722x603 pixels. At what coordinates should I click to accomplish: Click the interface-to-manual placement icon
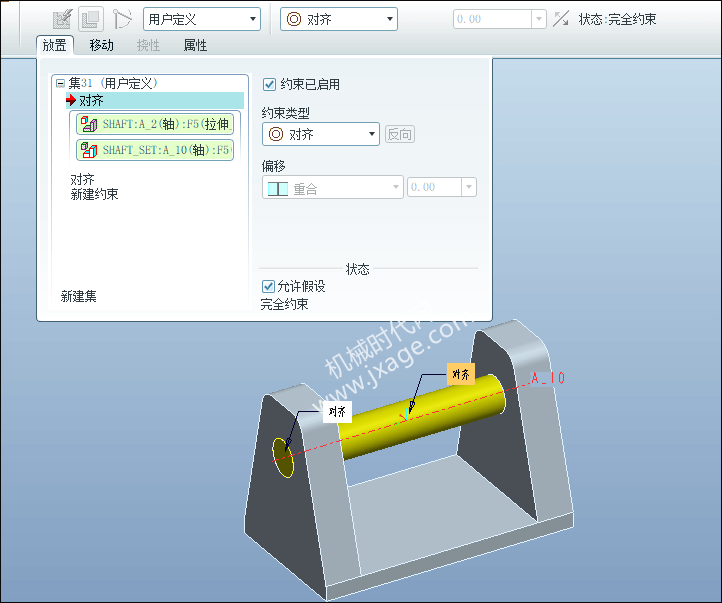[62, 19]
